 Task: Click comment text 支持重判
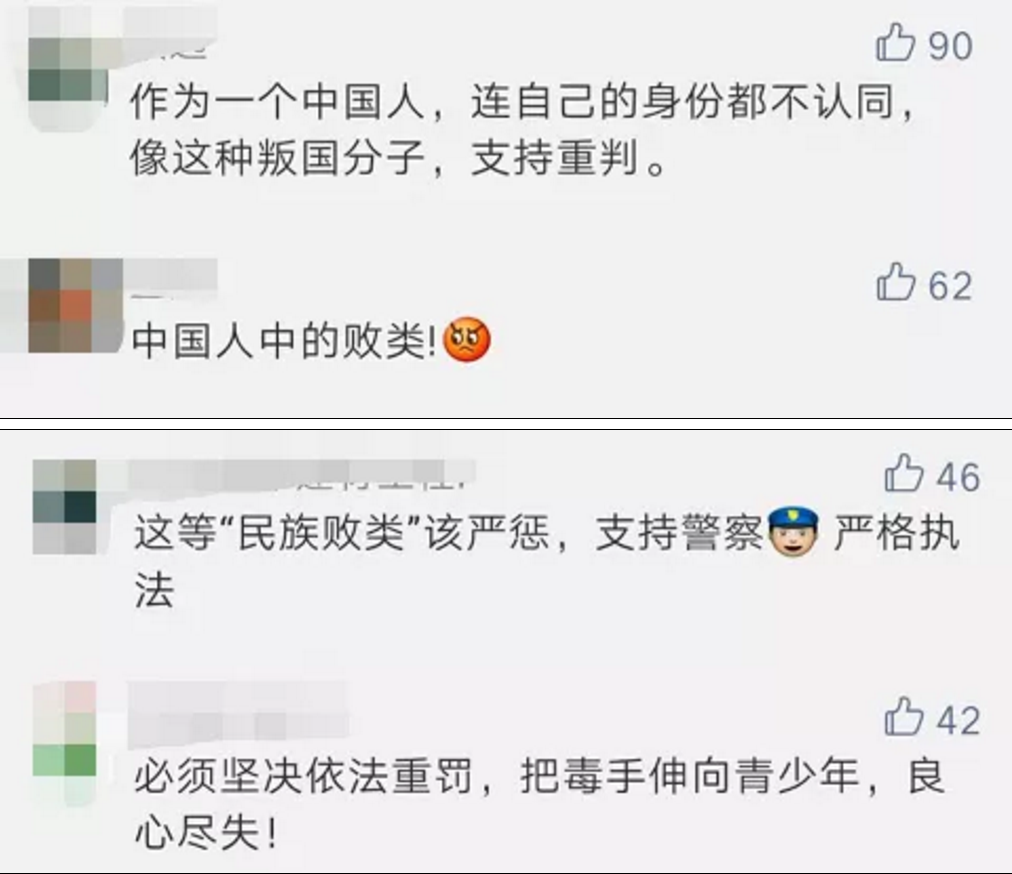point(554,158)
